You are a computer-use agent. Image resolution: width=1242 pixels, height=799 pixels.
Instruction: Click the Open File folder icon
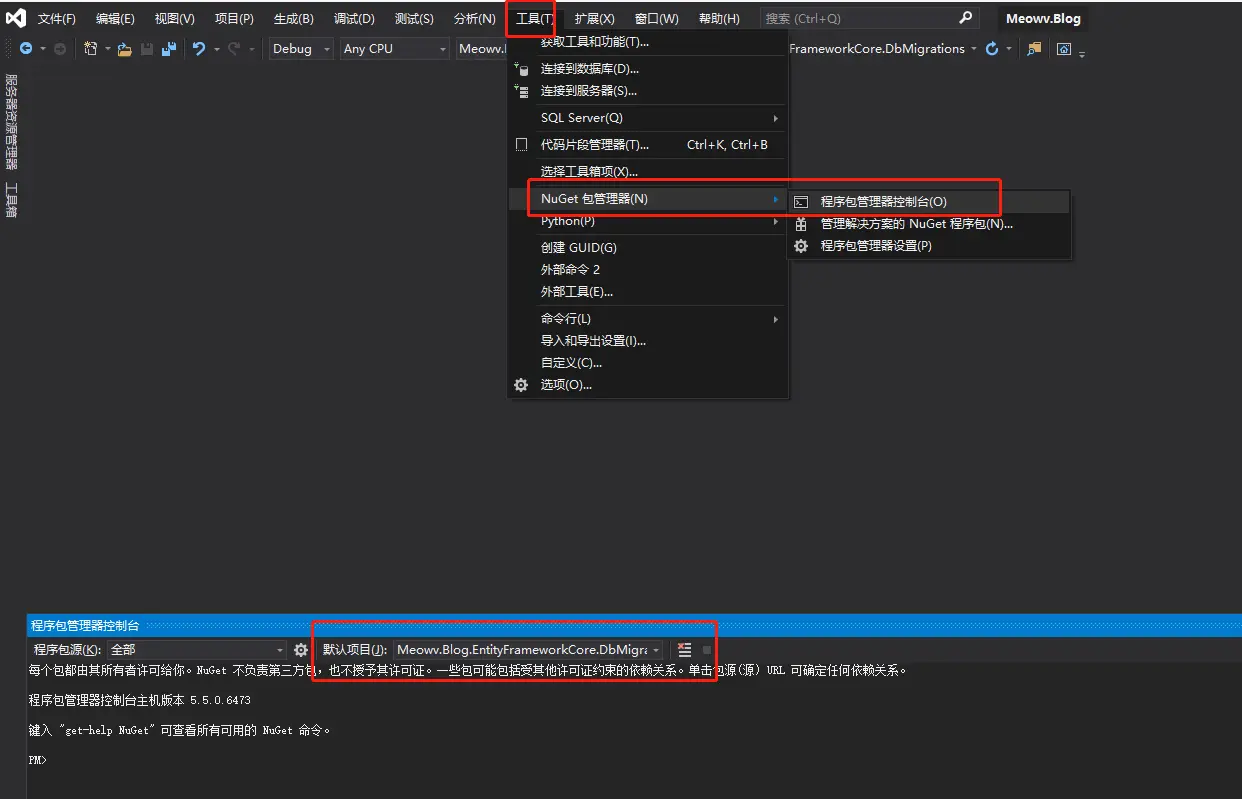pos(125,49)
